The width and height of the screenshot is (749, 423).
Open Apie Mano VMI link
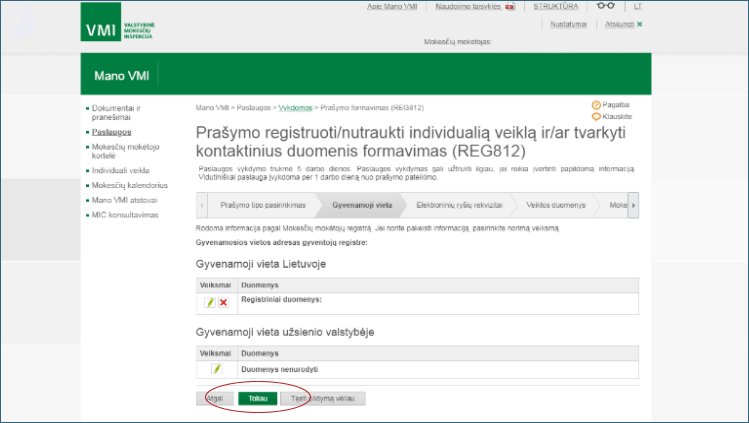coord(392,6)
